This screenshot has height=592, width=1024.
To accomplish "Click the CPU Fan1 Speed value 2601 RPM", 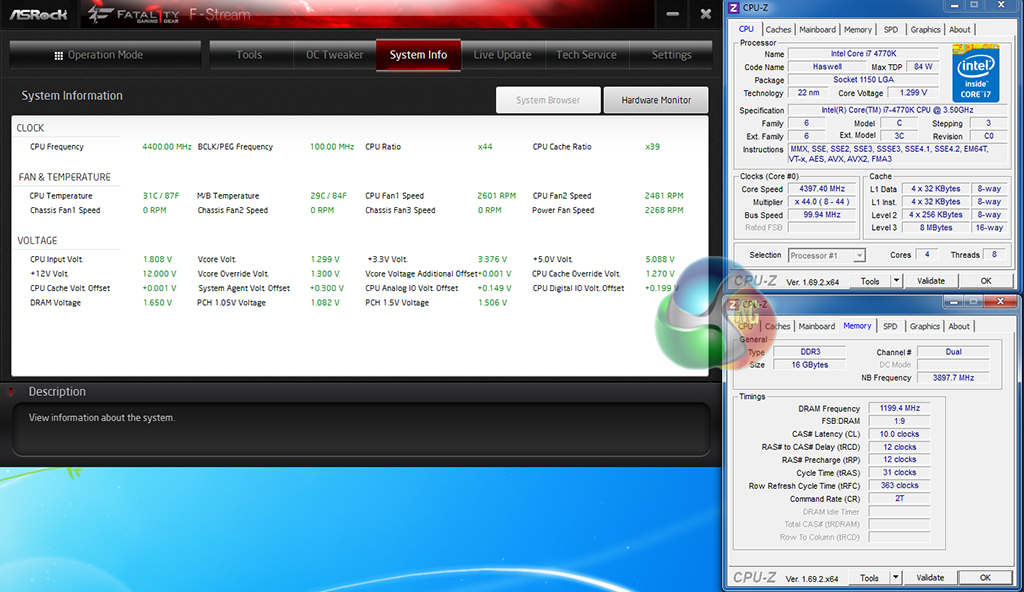I will (x=496, y=196).
